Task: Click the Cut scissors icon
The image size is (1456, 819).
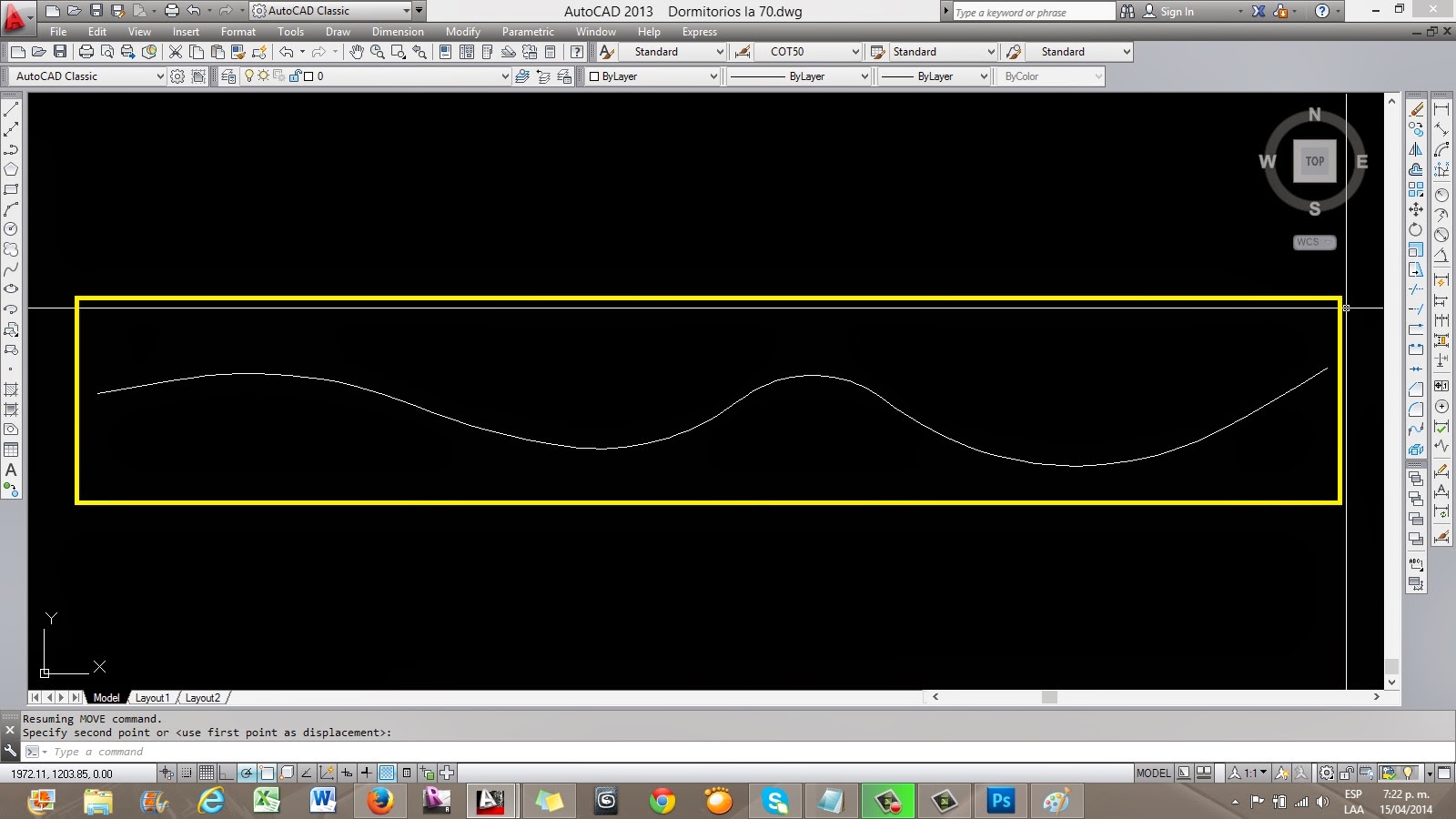Action: point(176,52)
